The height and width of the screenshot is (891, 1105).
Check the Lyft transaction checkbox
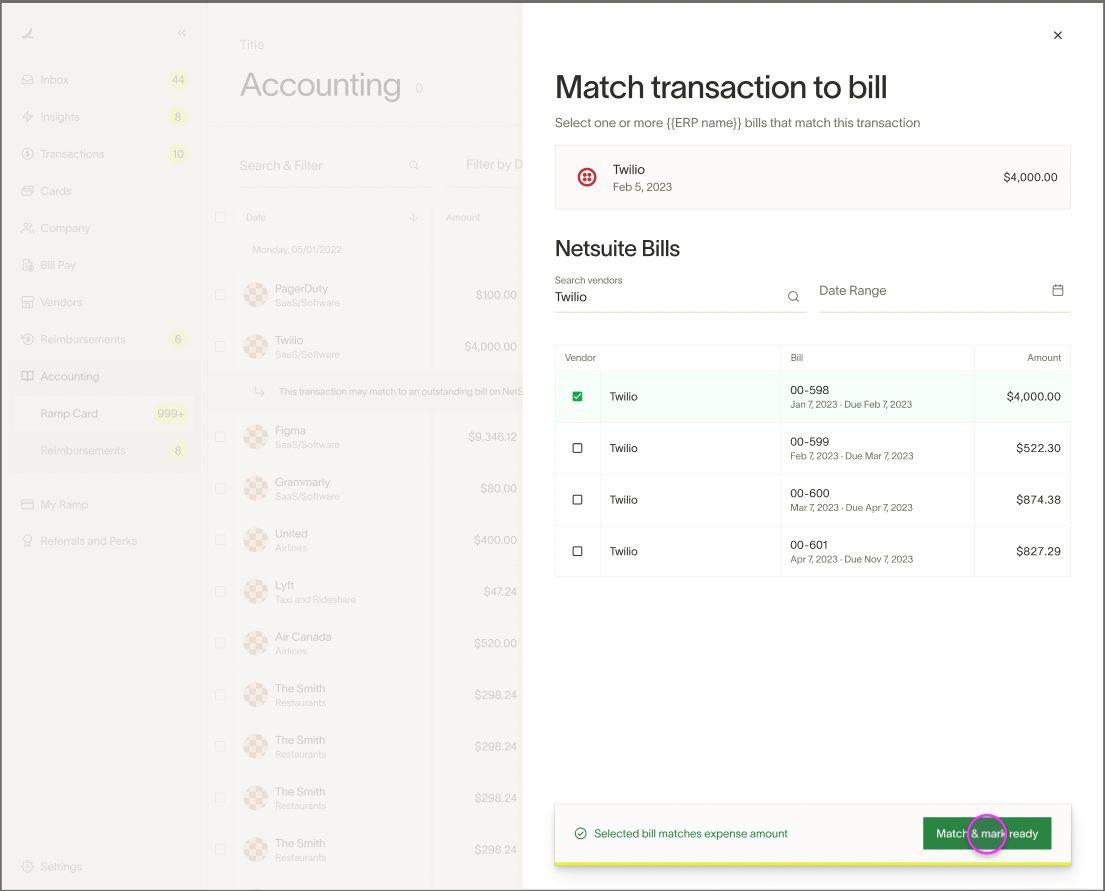[x=221, y=591]
